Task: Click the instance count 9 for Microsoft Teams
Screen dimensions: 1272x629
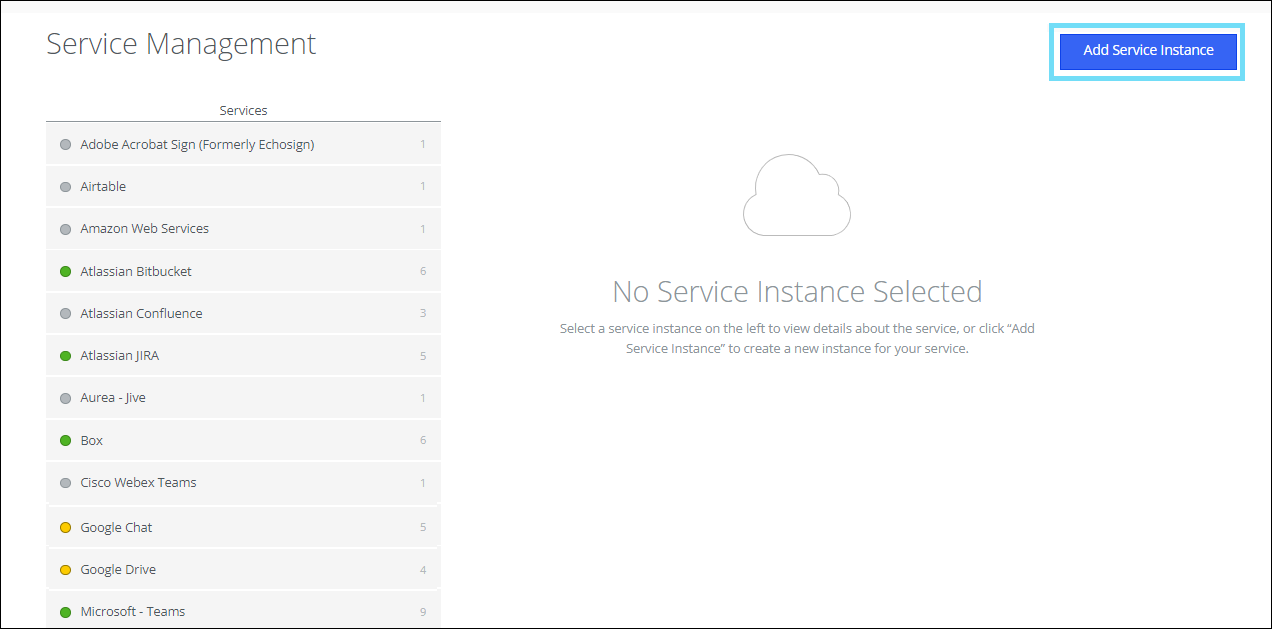Action: [x=423, y=612]
